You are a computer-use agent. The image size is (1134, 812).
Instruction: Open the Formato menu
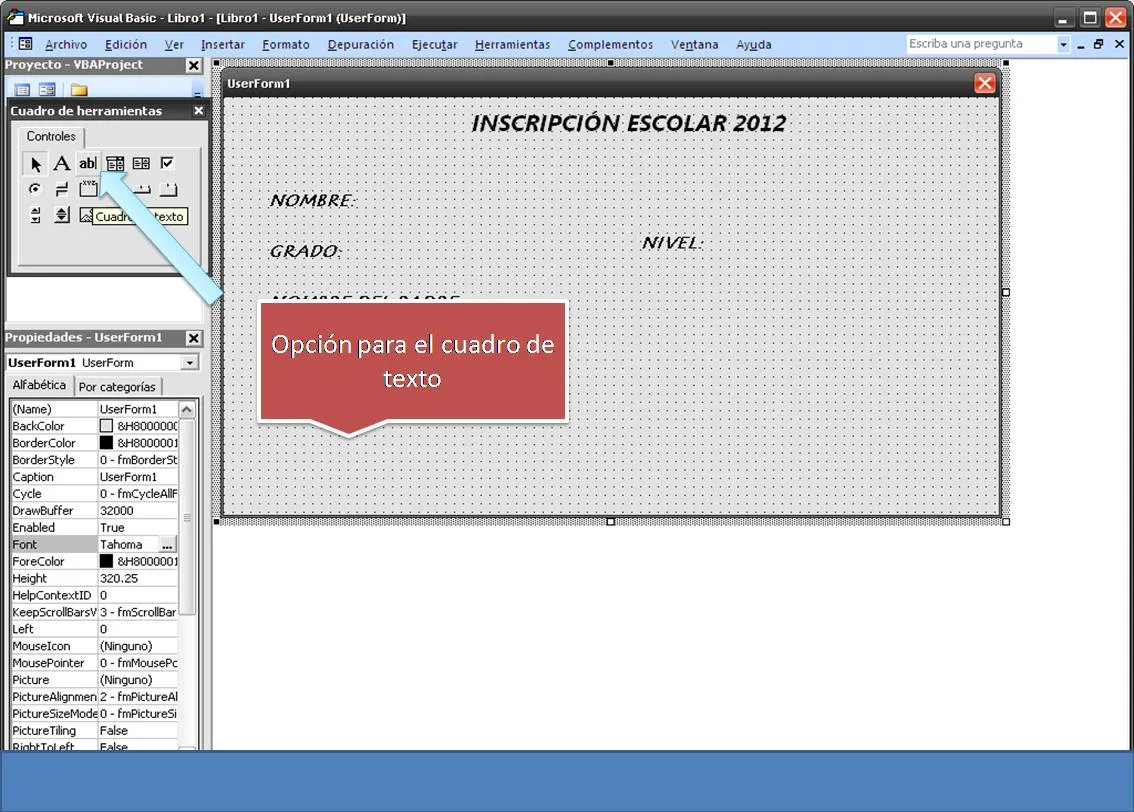pos(286,45)
